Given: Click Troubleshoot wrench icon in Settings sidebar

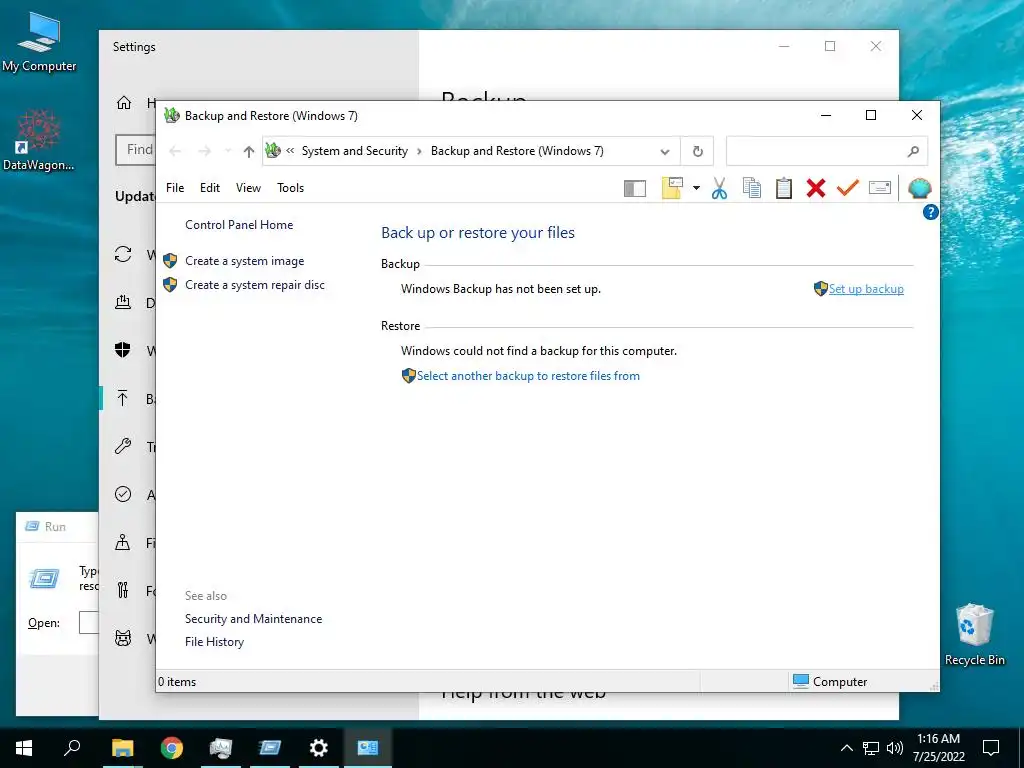Looking at the screenshot, I should click(123, 446).
